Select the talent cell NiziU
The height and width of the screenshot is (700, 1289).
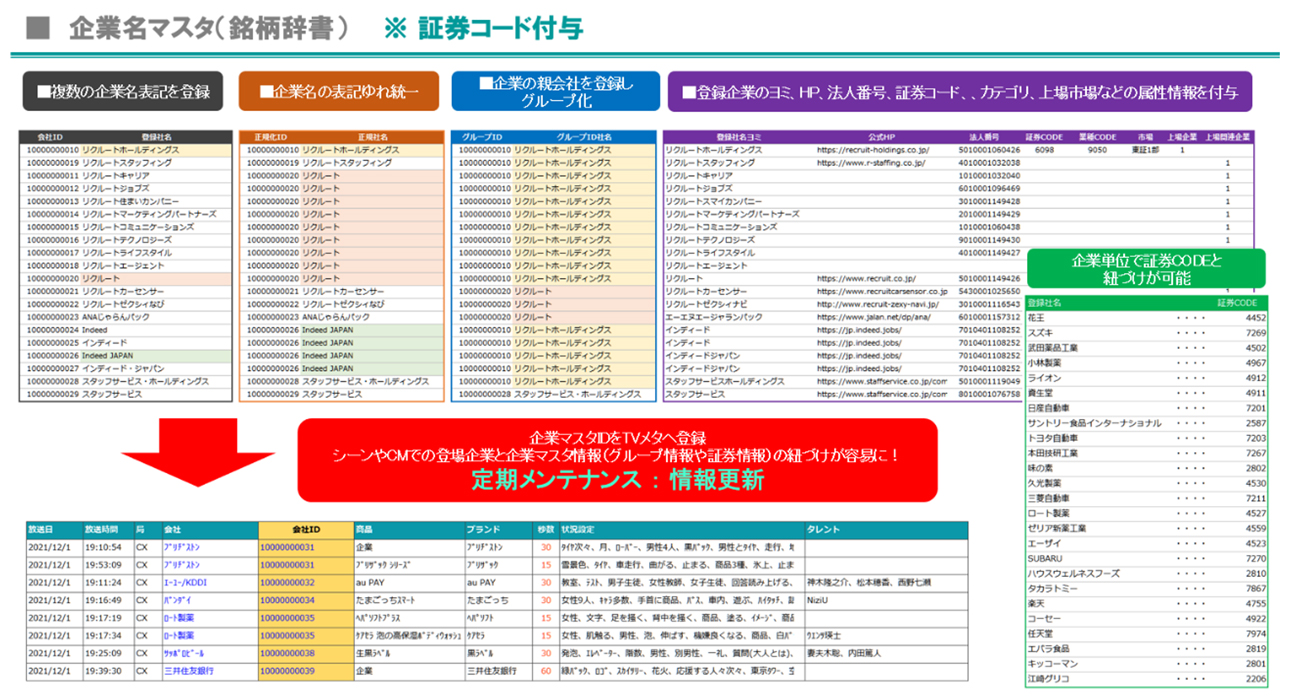pyautogui.click(x=819, y=599)
